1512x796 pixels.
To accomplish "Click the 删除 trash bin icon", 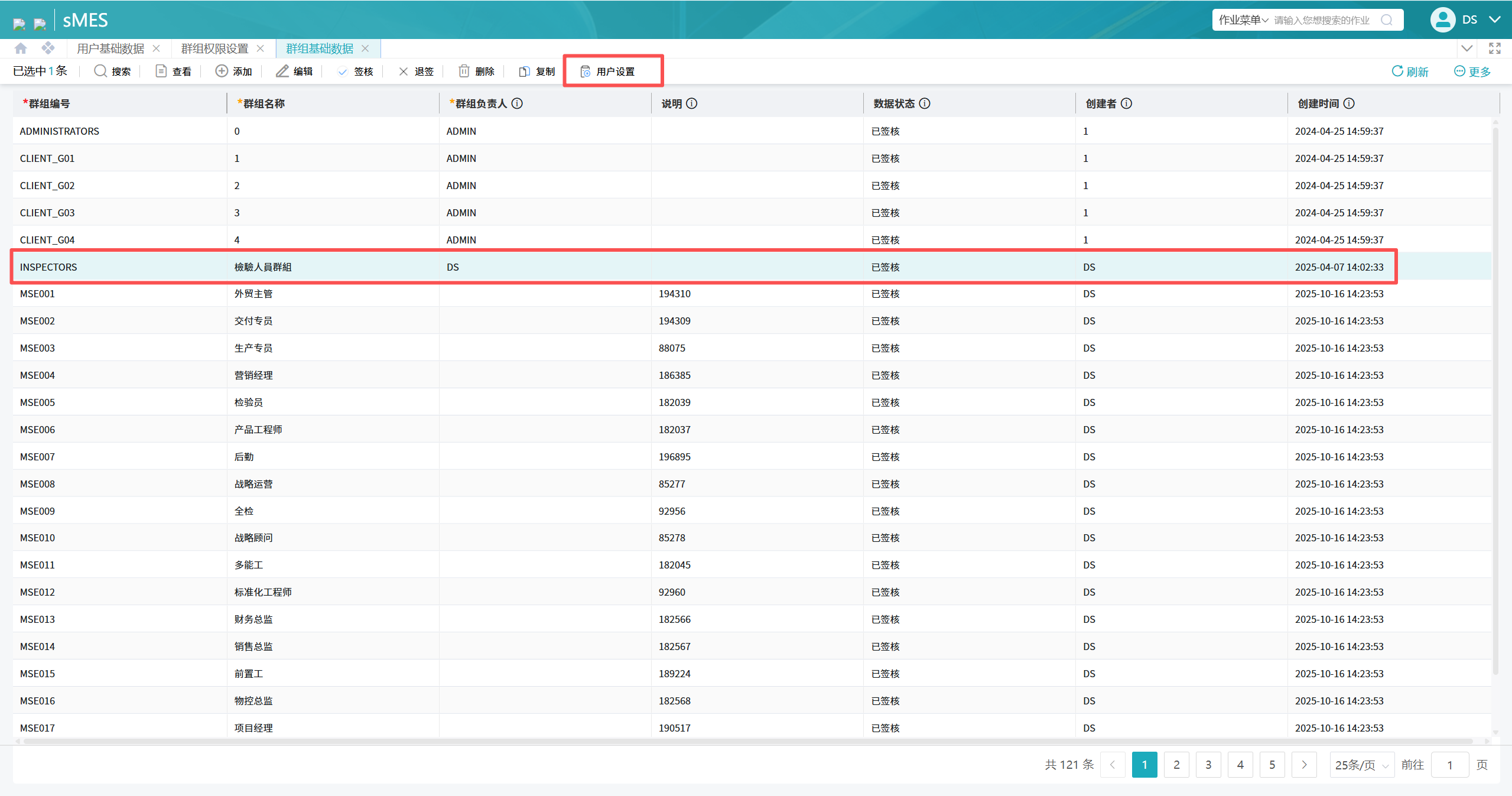I will pos(464,71).
